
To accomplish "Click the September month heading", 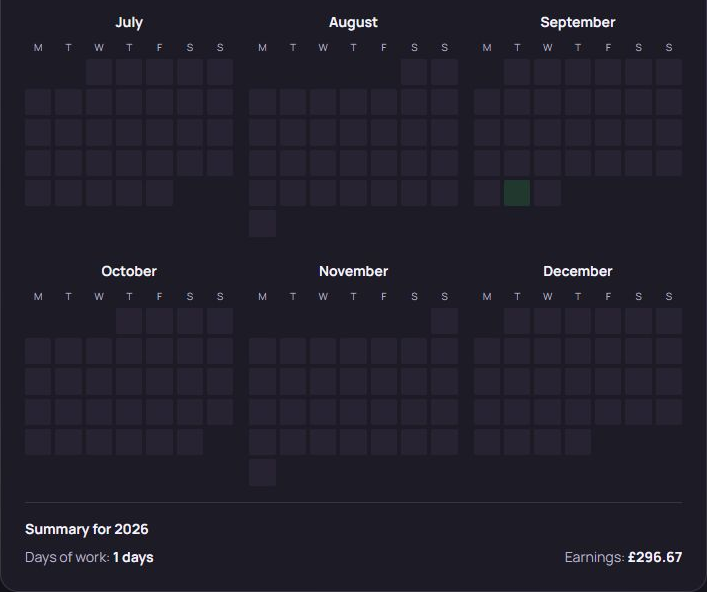I will pyautogui.click(x=578, y=22).
